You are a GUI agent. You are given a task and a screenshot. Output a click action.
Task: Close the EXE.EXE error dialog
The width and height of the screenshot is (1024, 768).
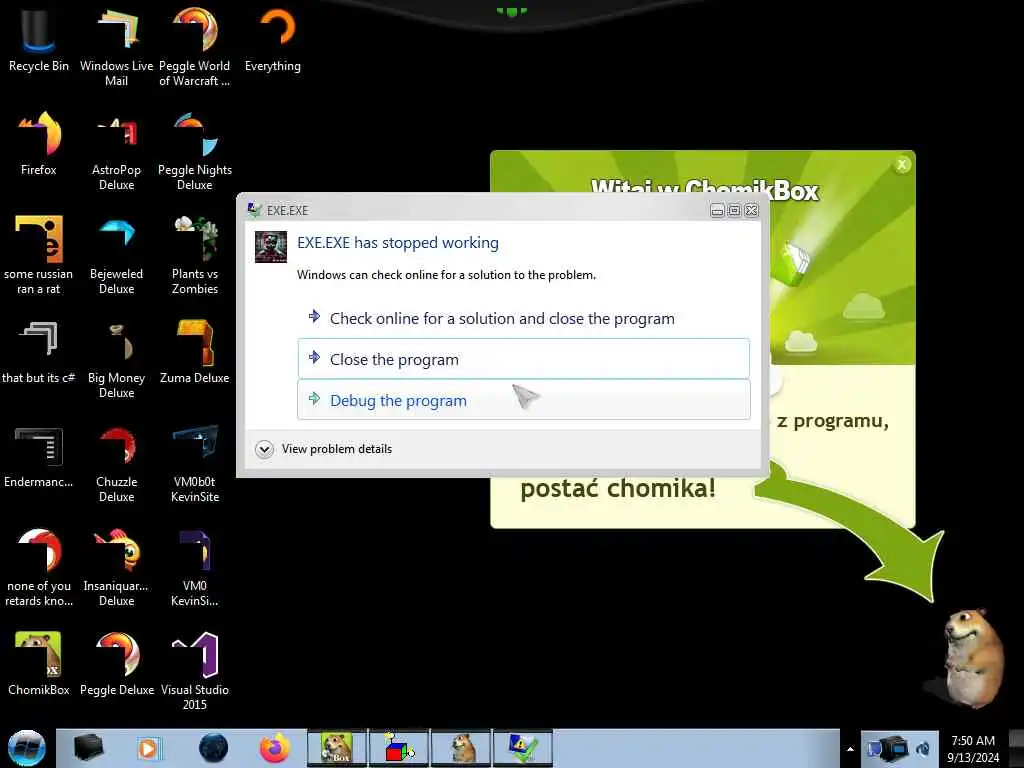tap(752, 210)
